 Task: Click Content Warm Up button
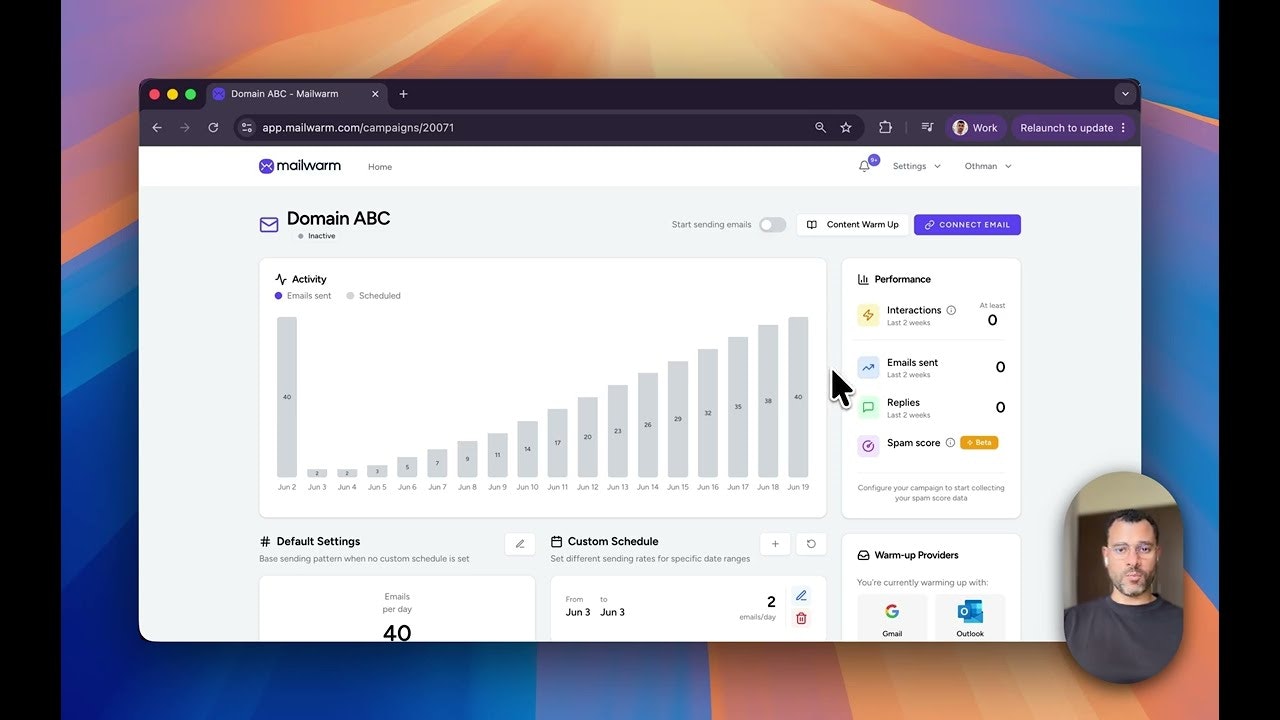[x=853, y=225]
